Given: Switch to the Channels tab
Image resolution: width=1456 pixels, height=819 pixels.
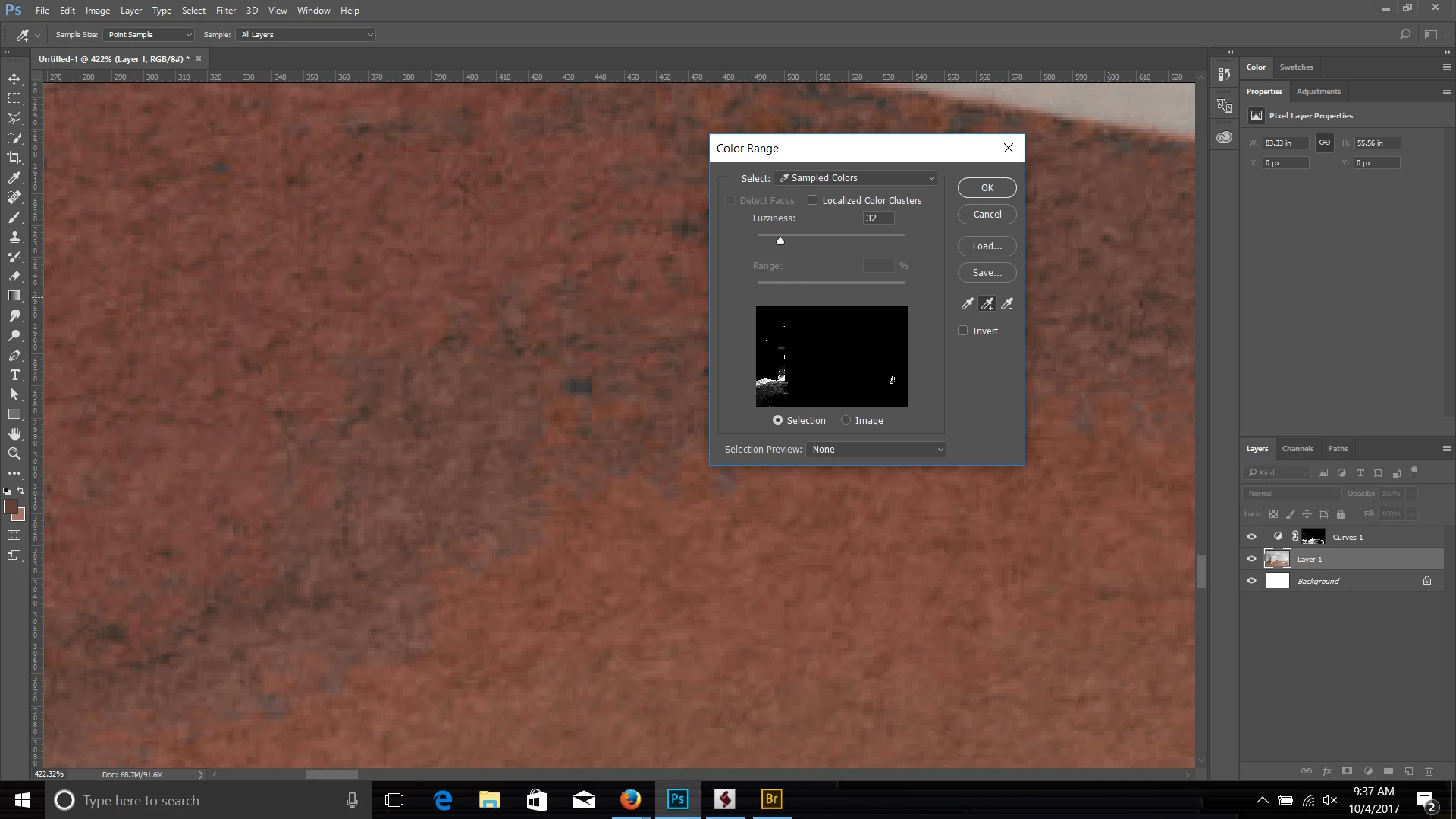Looking at the screenshot, I should pos(1298,449).
